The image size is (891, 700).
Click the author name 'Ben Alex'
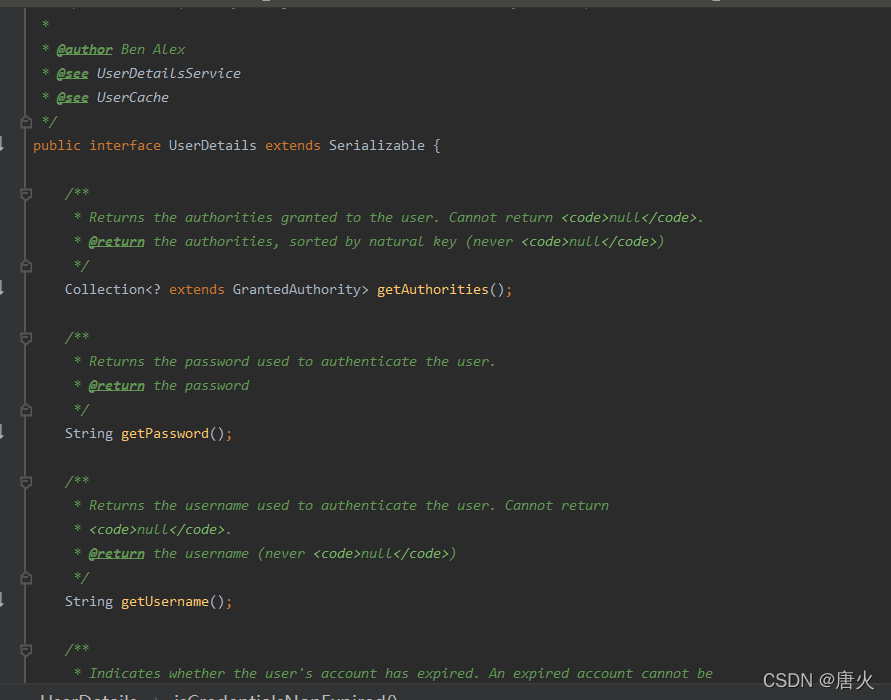[153, 50]
